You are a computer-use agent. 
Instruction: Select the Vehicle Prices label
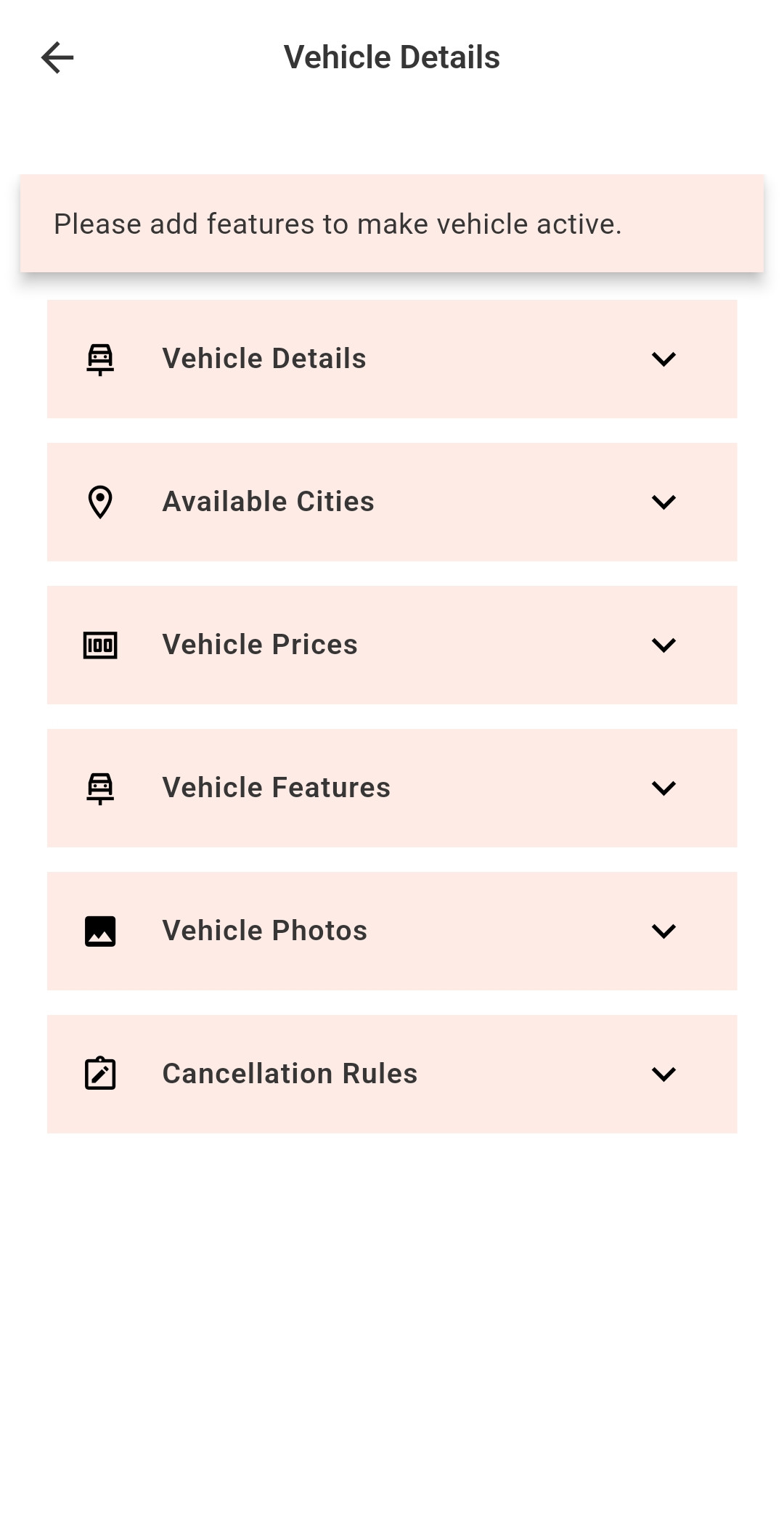click(x=260, y=645)
